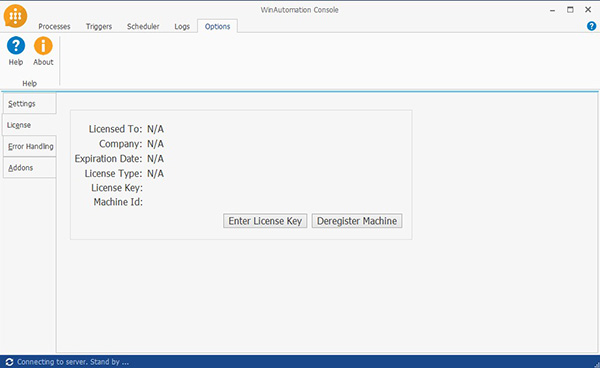Click the WinAutomation Console window title
This screenshot has height=368, width=600.
coord(300,10)
